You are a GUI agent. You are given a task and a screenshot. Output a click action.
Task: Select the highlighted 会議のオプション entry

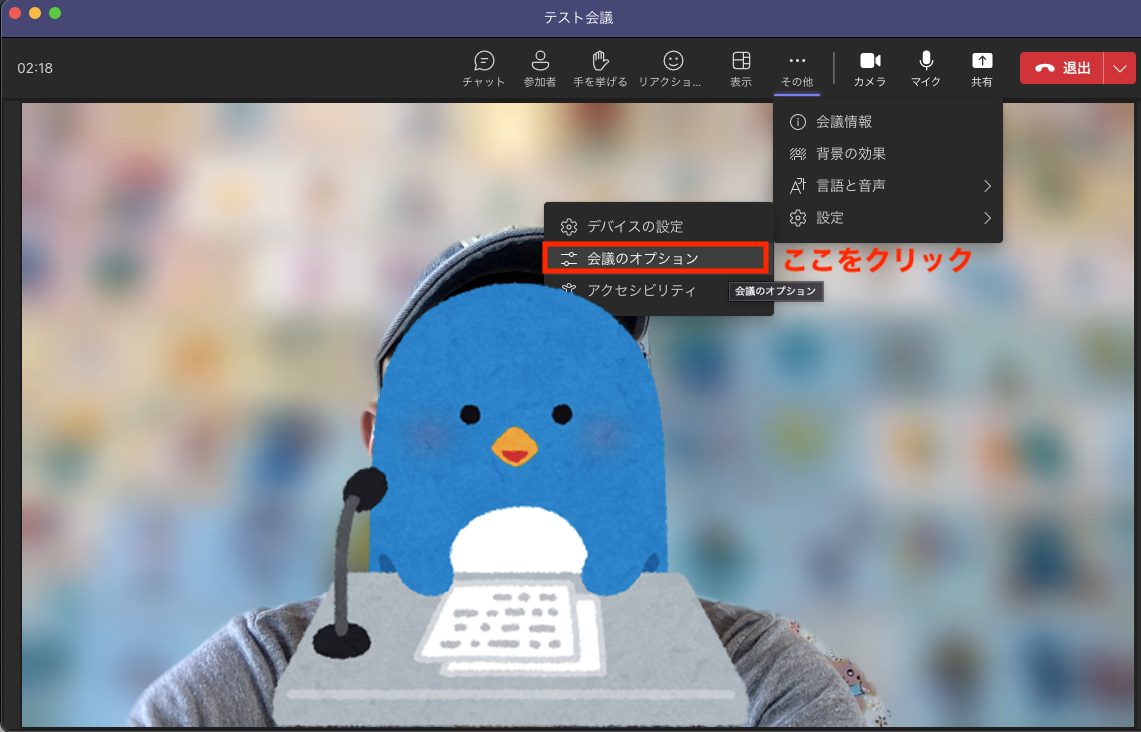[655, 257]
